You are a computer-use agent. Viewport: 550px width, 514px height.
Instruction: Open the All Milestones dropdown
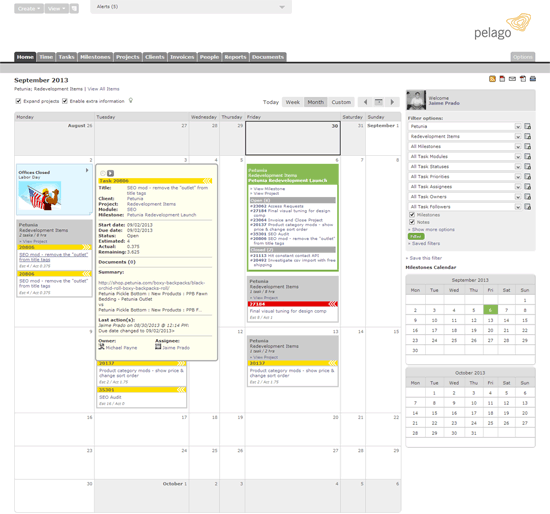465,146
